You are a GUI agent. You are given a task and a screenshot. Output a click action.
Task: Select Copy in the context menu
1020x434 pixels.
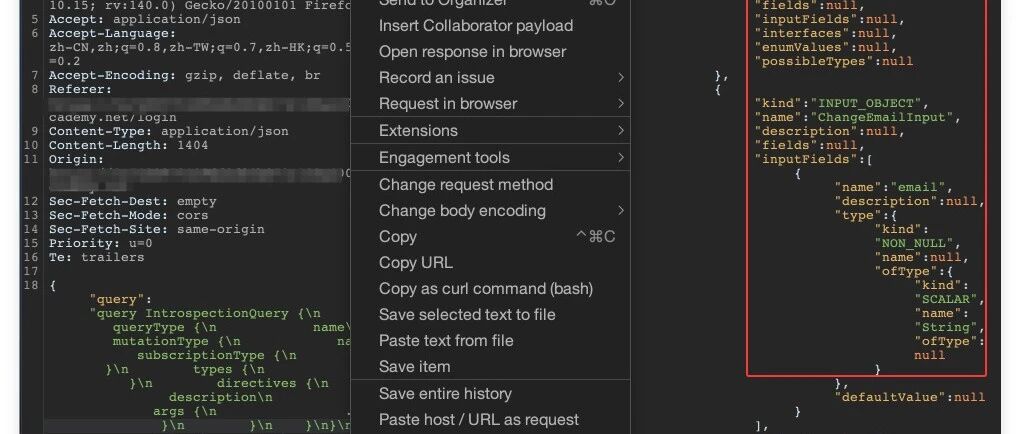click(x=490, y=237)
